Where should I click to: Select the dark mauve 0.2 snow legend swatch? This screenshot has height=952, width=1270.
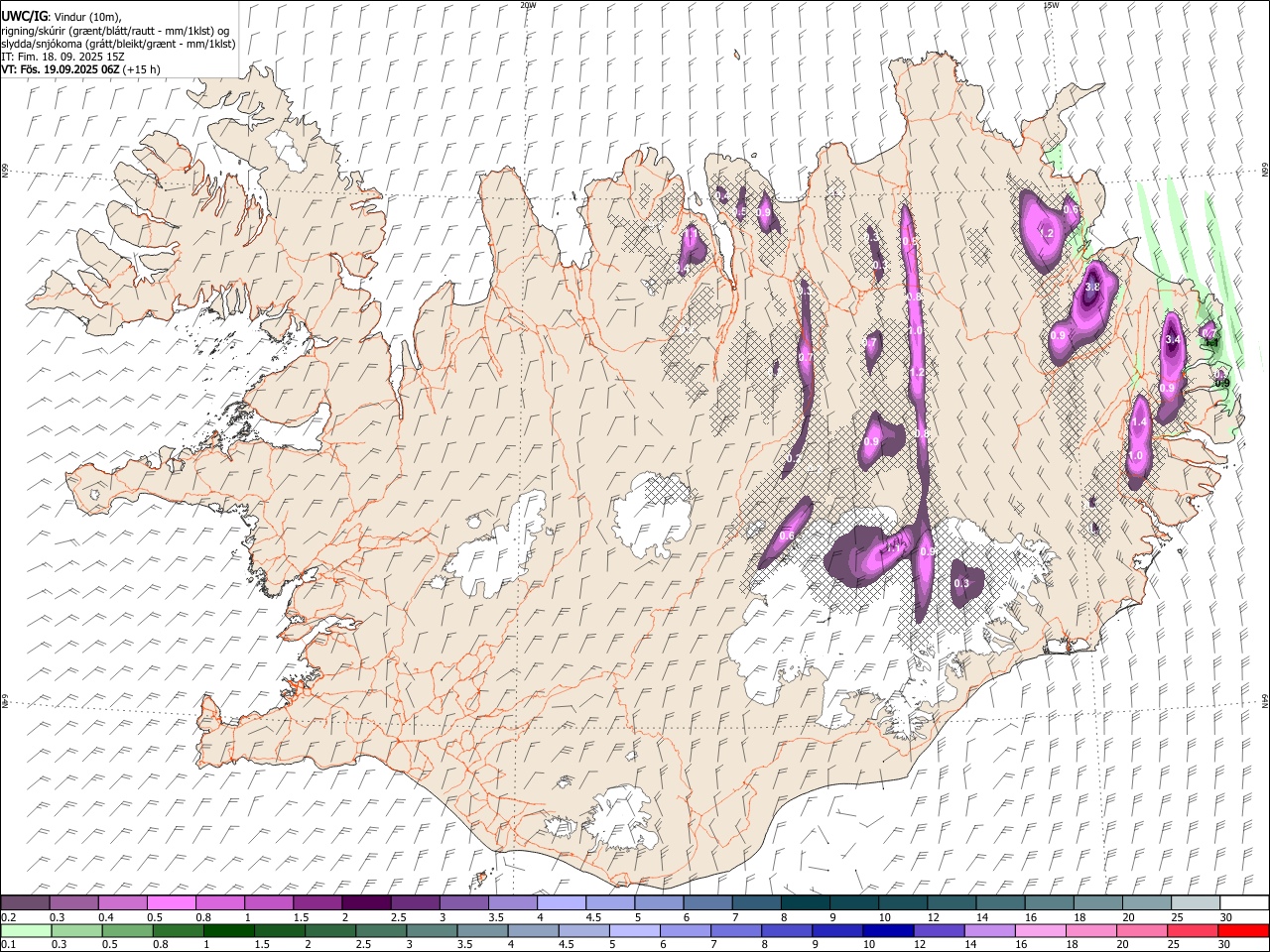pyautogui.click(x=26, y=902)
